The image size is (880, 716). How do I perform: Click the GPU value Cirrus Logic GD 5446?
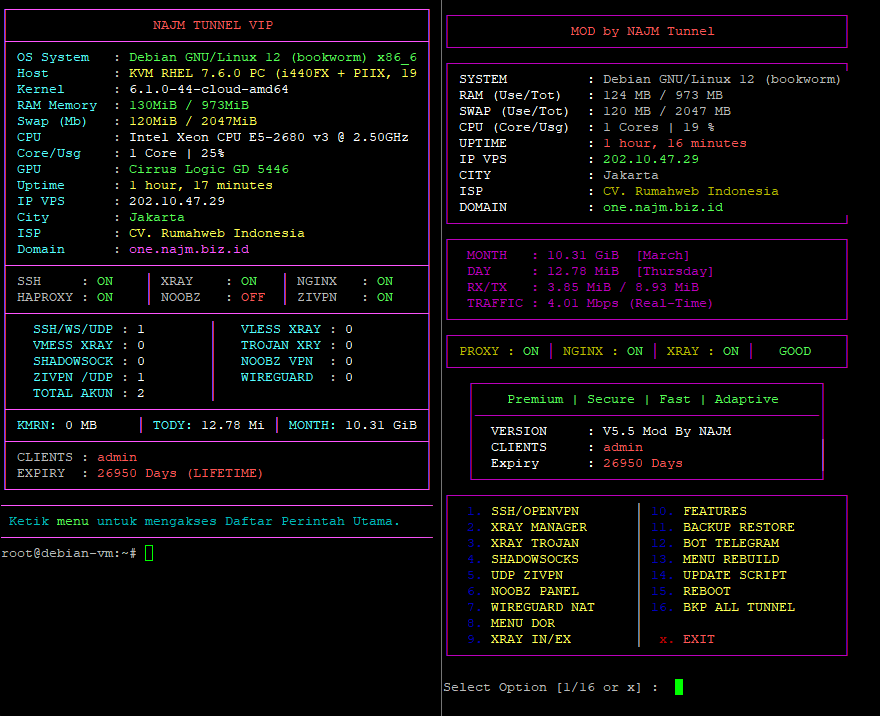coord(209,169)
